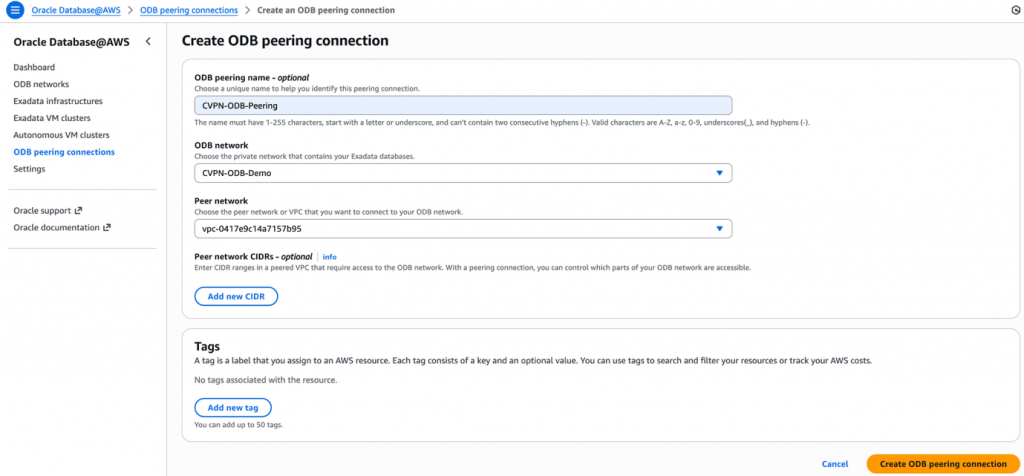Open Oracle support external link
The width and height of the screenshot is (1024, 476).
tap(48, 210)
